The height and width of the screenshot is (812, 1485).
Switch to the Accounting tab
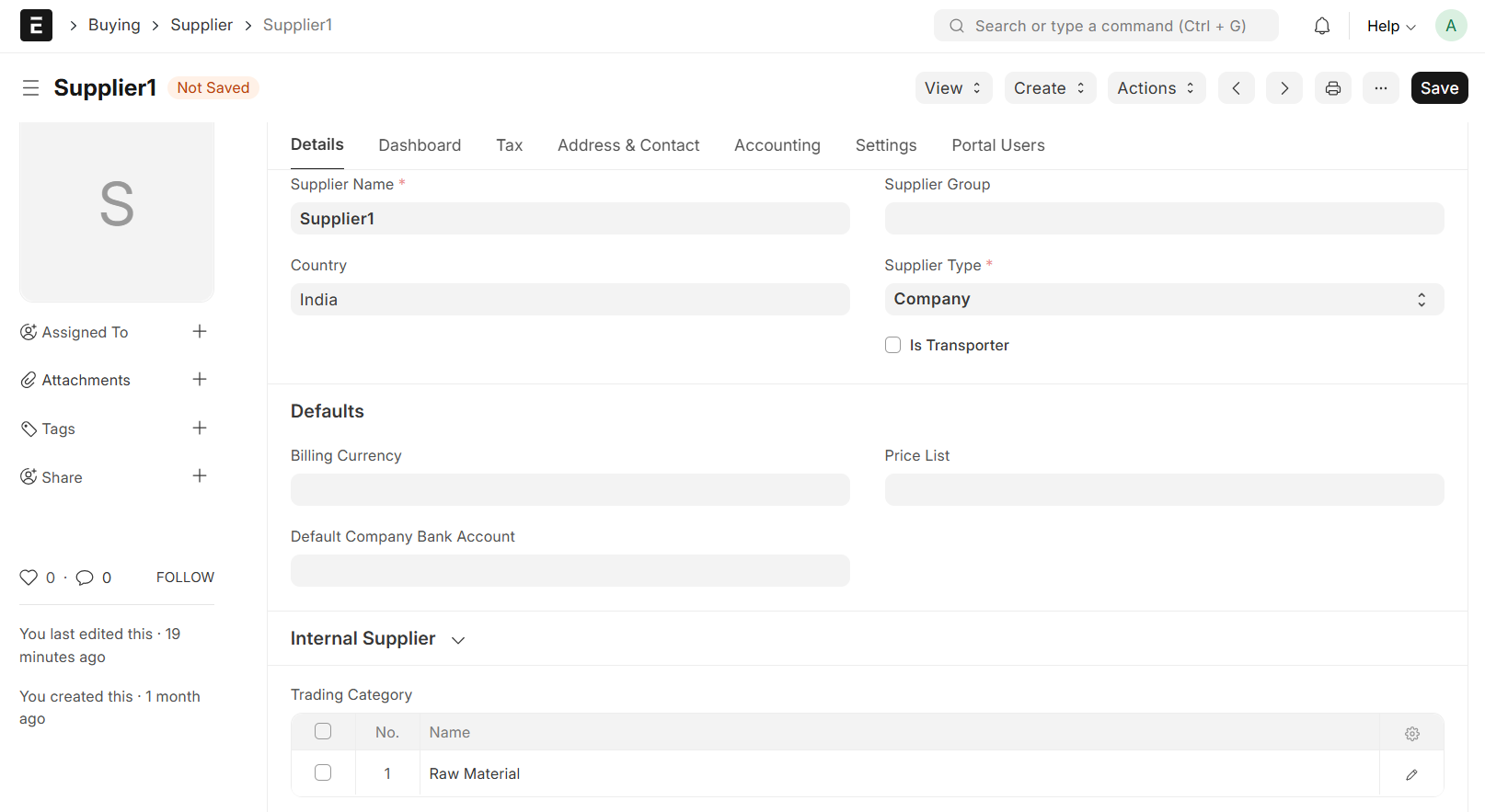click(777, 145)
